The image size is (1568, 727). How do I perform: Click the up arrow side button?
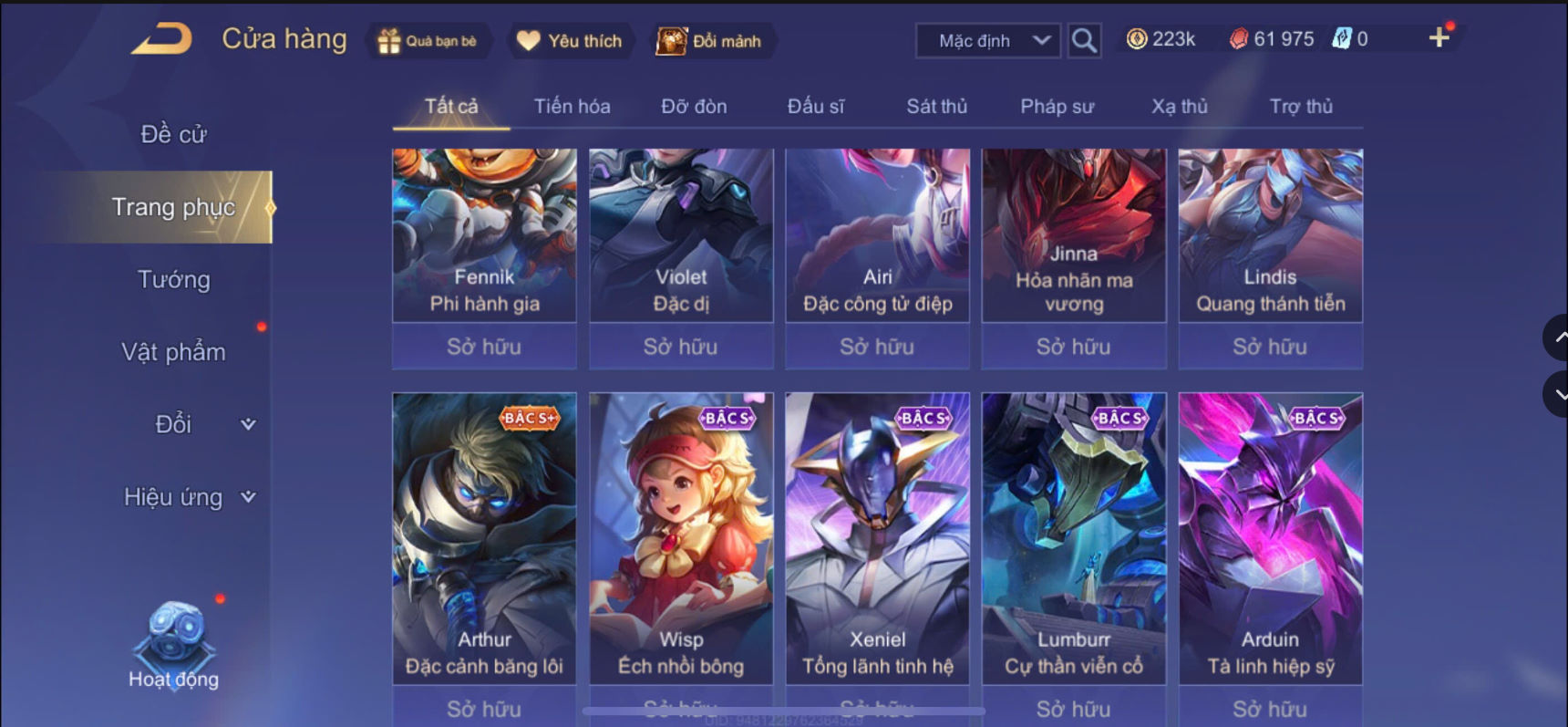1557,338
